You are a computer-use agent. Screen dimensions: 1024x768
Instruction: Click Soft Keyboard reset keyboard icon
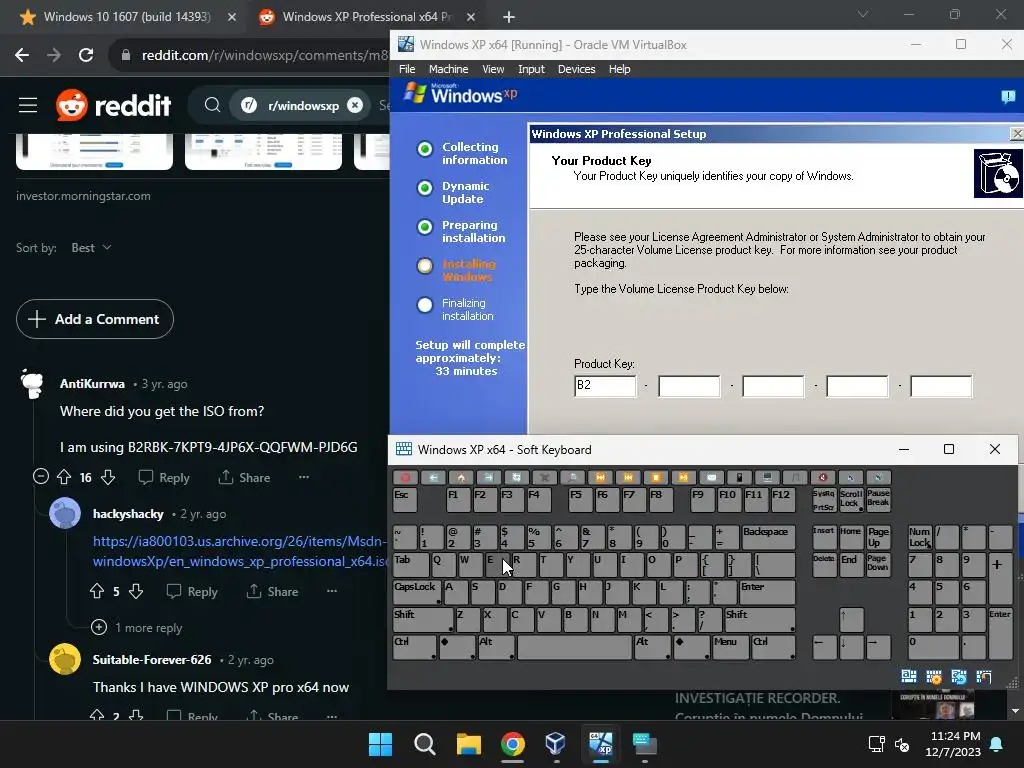tap(959, 677)
